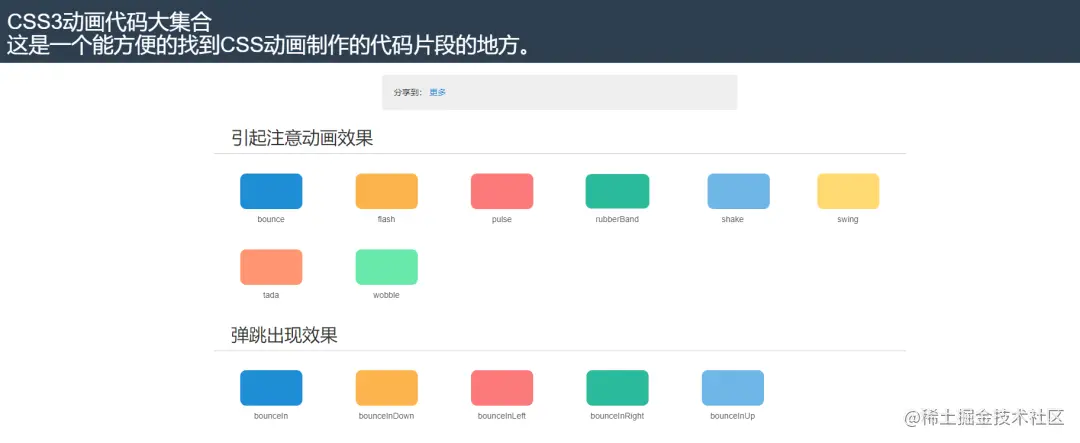
Task: Click the 弹跳出现效果 section heading
Action: point(284,336)
